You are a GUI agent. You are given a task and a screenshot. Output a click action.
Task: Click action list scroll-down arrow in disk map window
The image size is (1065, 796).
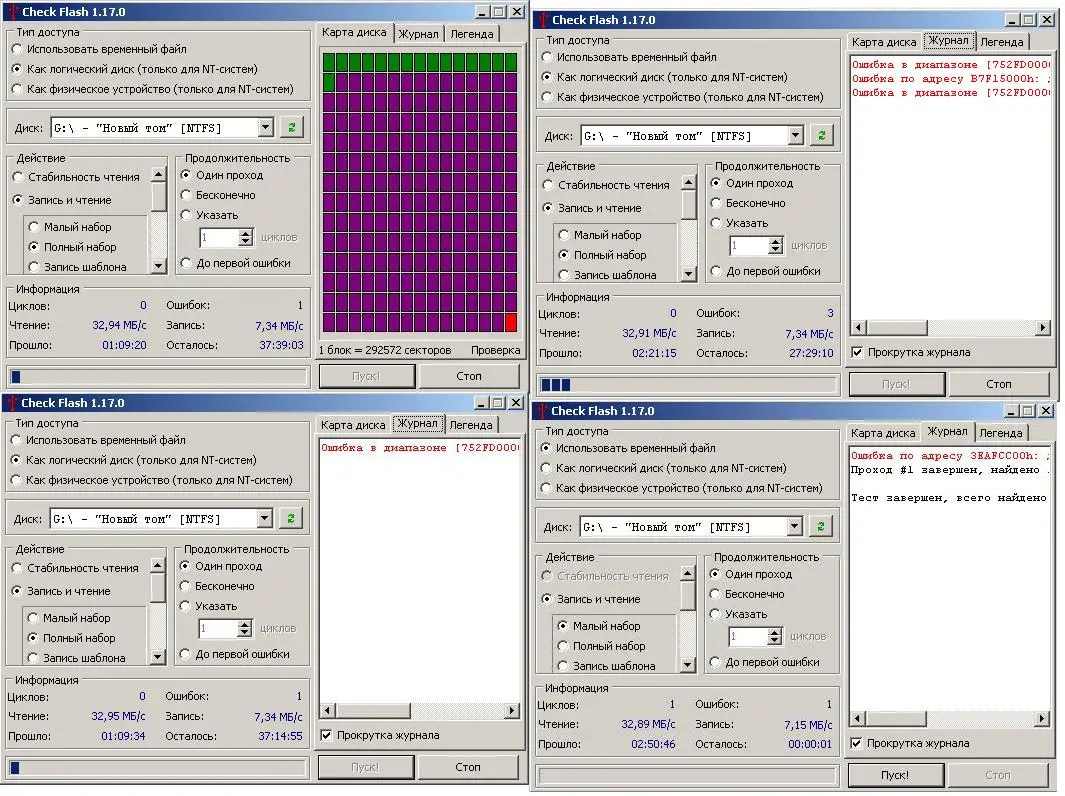click(x=158, y=266)
